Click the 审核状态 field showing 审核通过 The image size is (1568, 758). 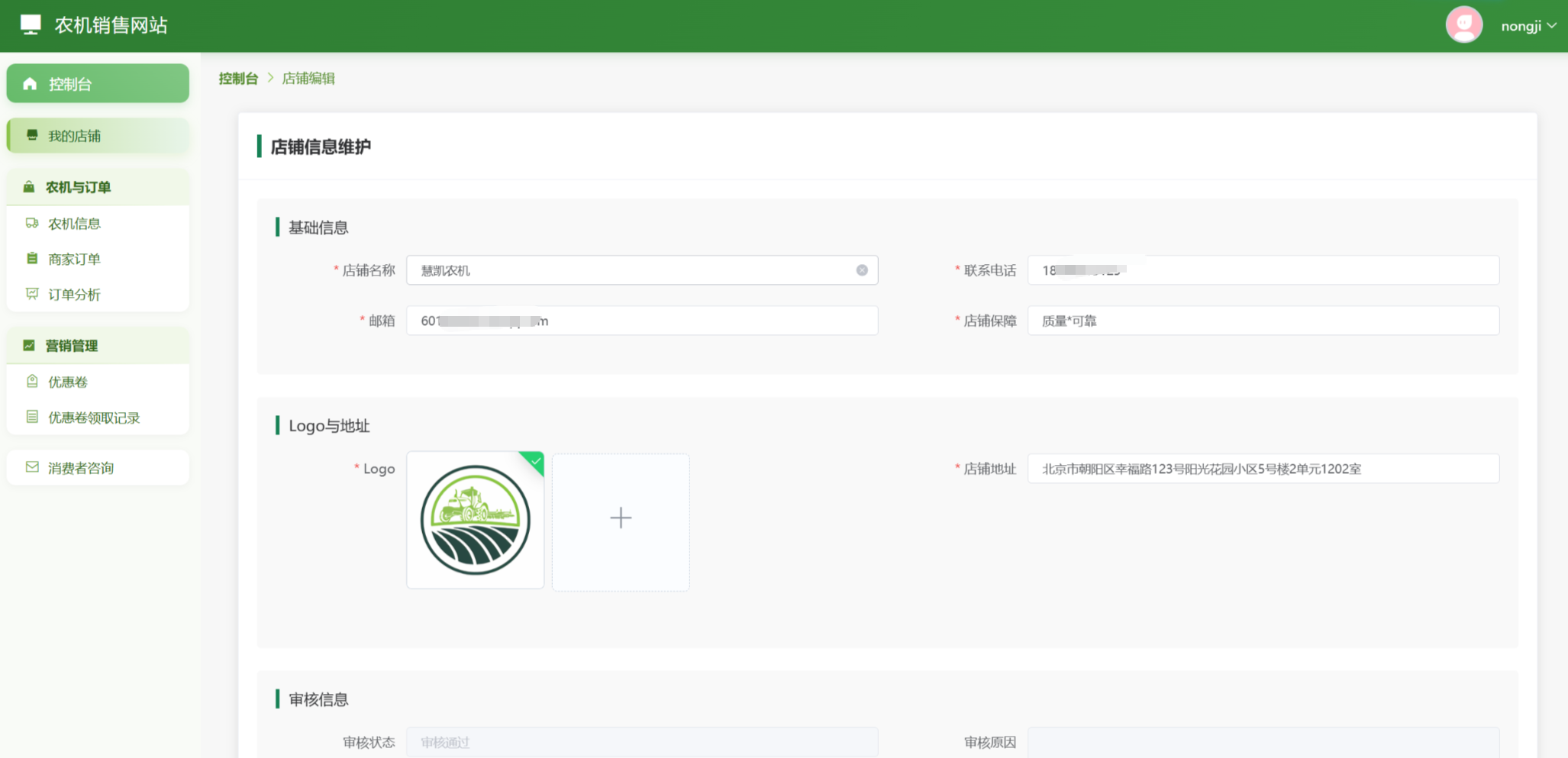pyautogui.click(x=642, y=742)
